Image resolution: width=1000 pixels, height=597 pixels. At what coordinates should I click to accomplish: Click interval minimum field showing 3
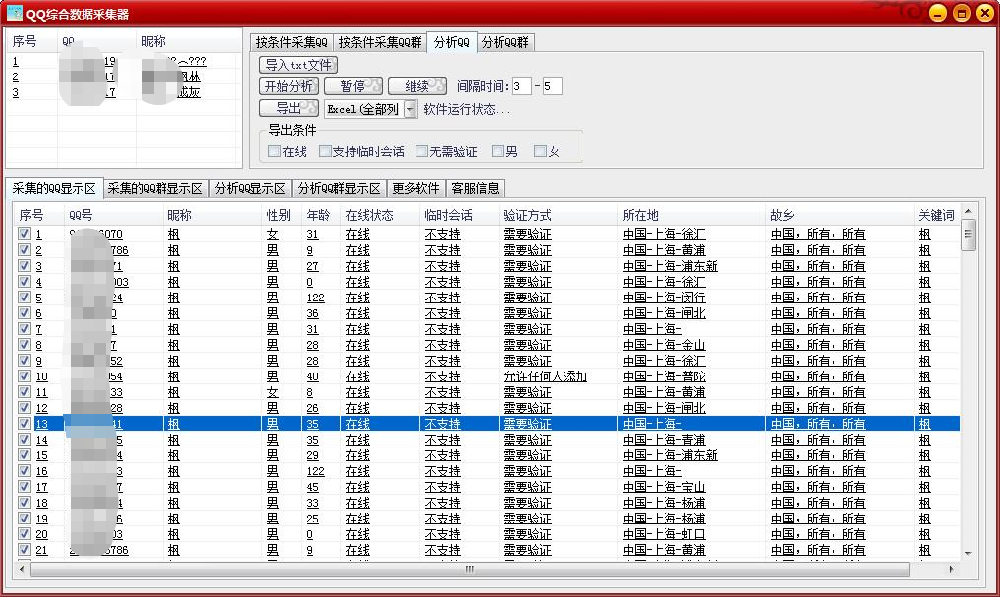521,86
